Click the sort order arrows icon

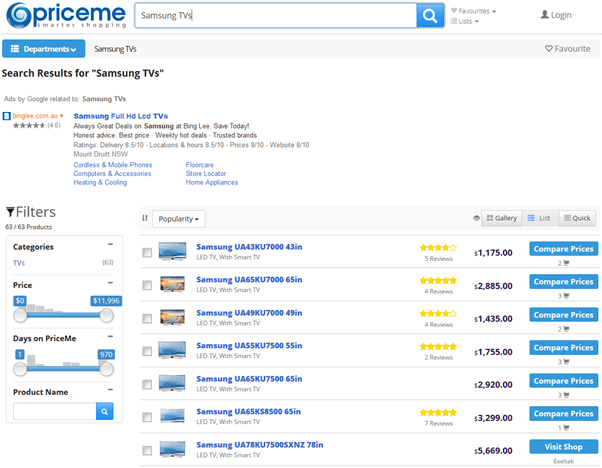[145, 218]
